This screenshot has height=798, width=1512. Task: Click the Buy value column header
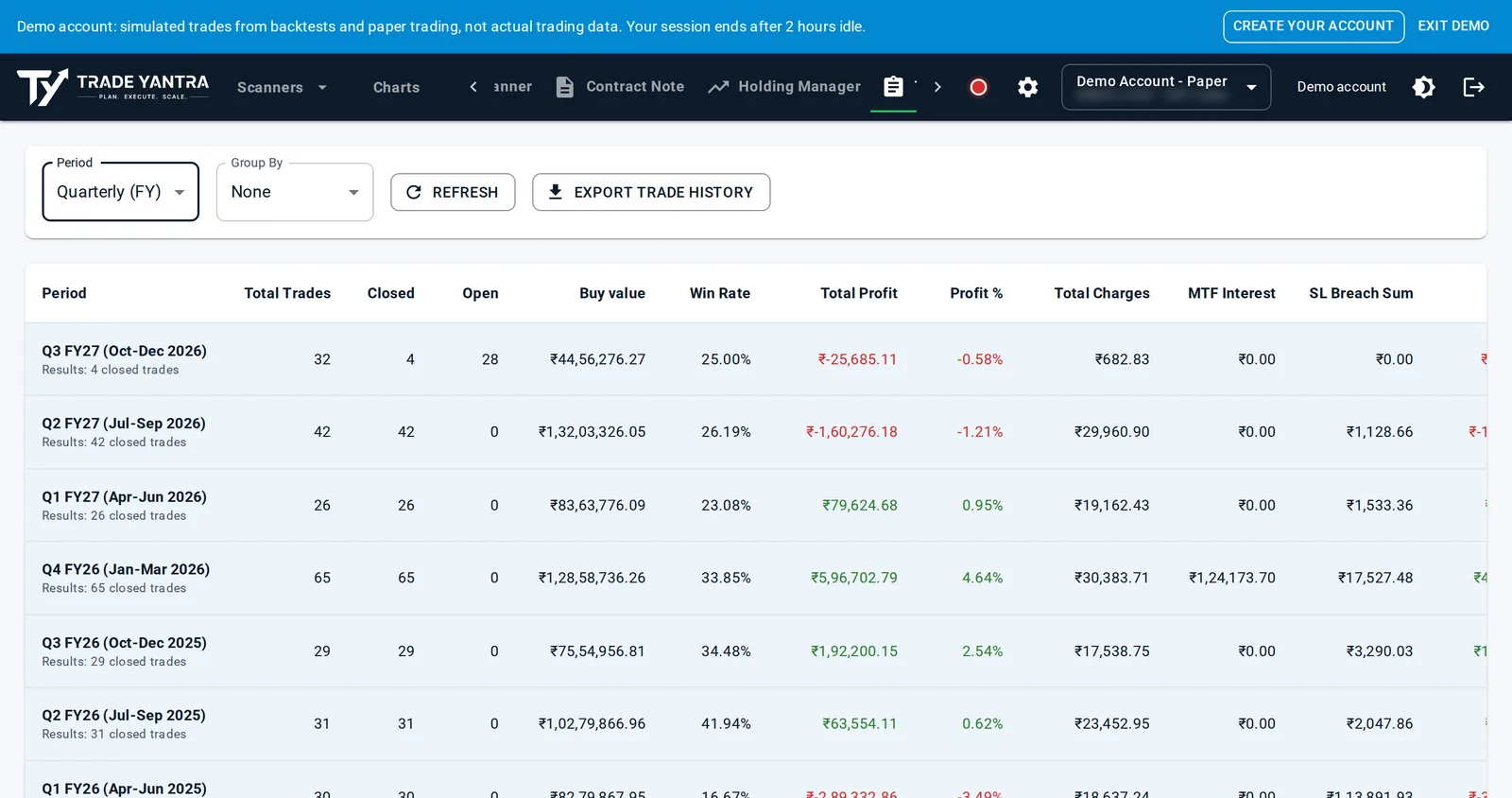pyautogui.click(x=612, y=293)
